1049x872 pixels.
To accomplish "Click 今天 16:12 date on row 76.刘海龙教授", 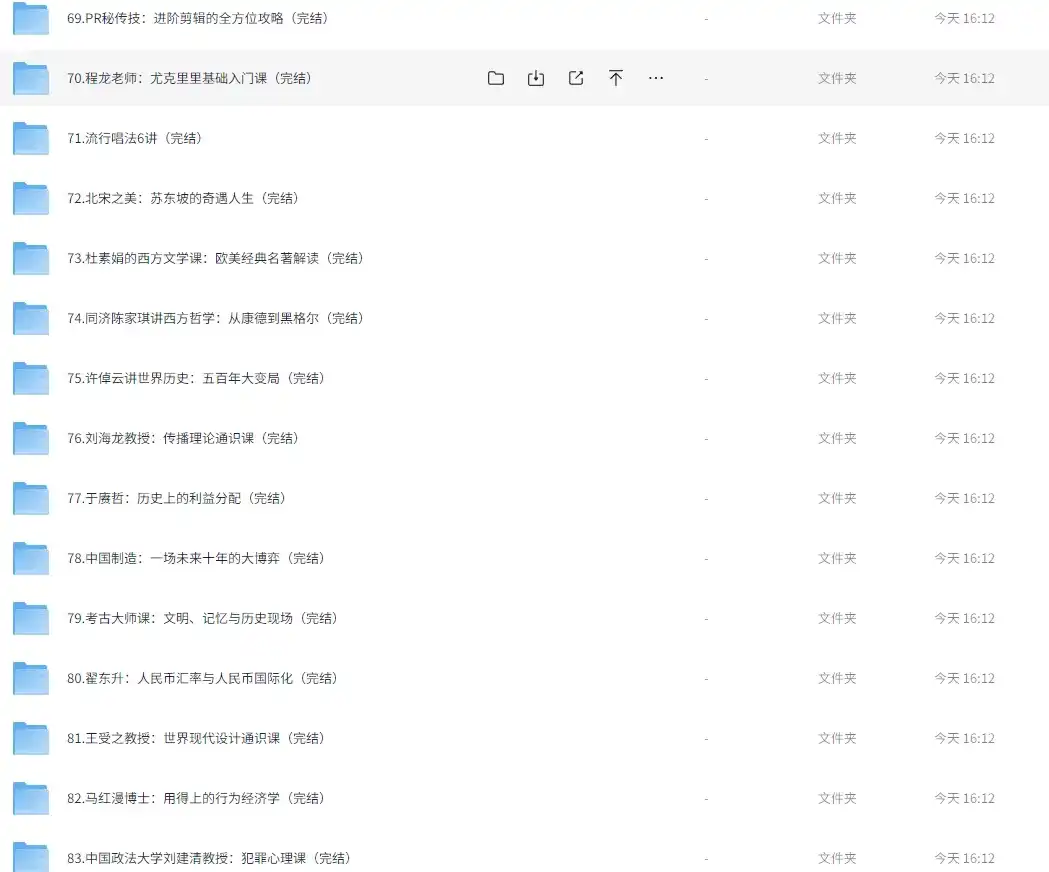I will click(964, 438).
